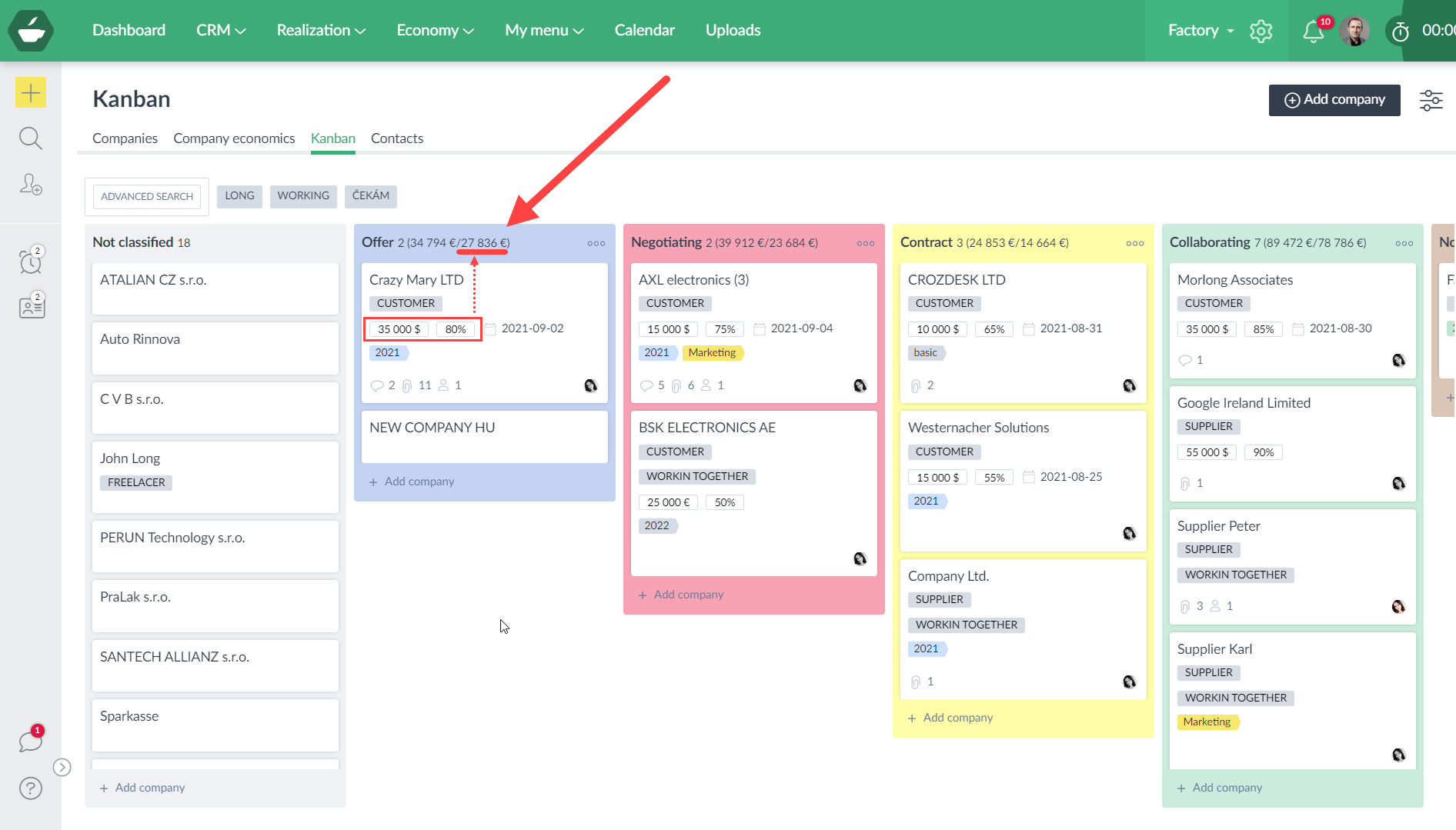Screen dimensions: 1456x830
Task: Toggle the ČEKÁM filter tag
Action: pos(370,196)
